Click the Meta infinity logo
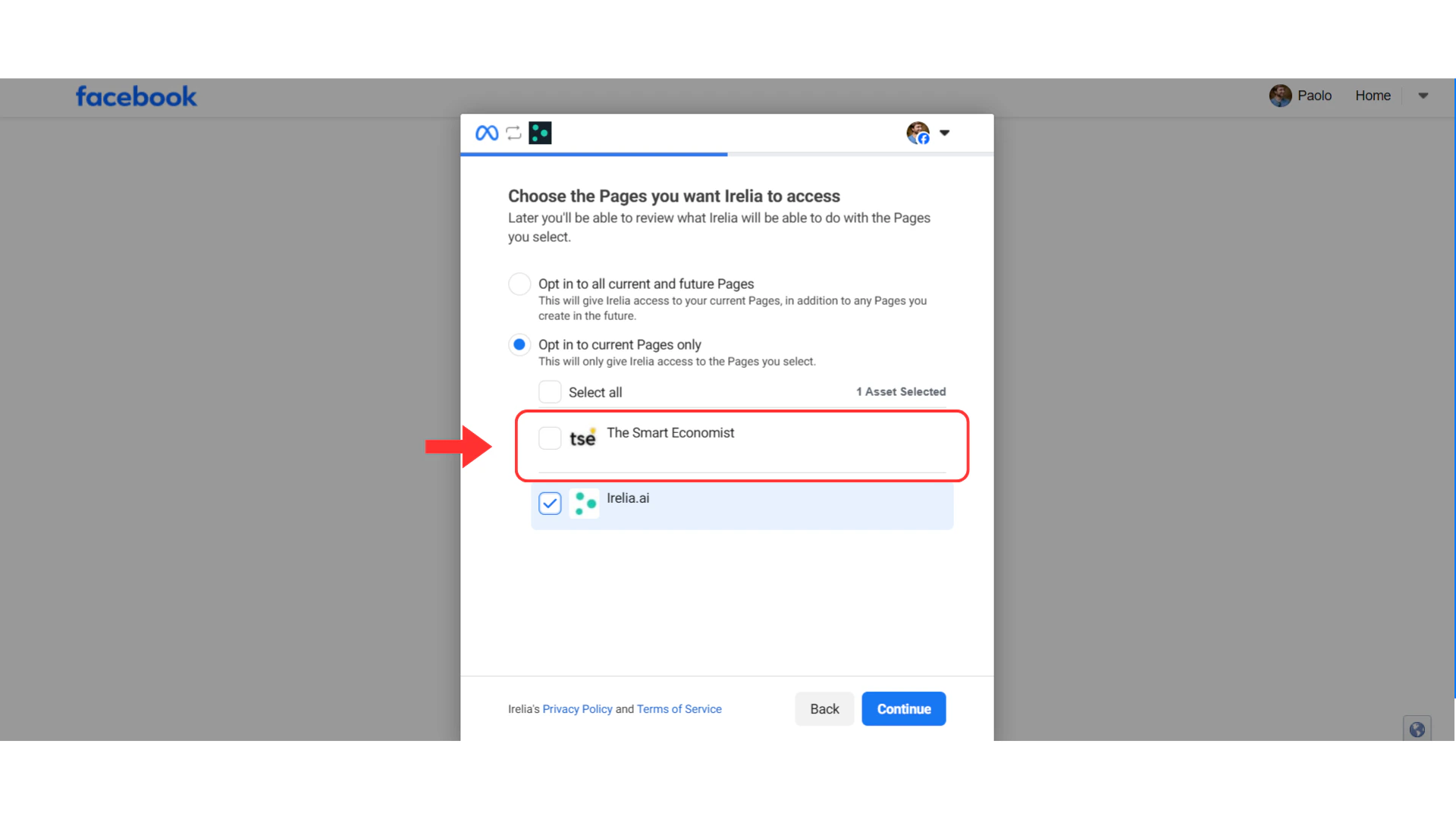This screenshot has height=819, width=1456. pyautogui.click(x=487, y=133)
